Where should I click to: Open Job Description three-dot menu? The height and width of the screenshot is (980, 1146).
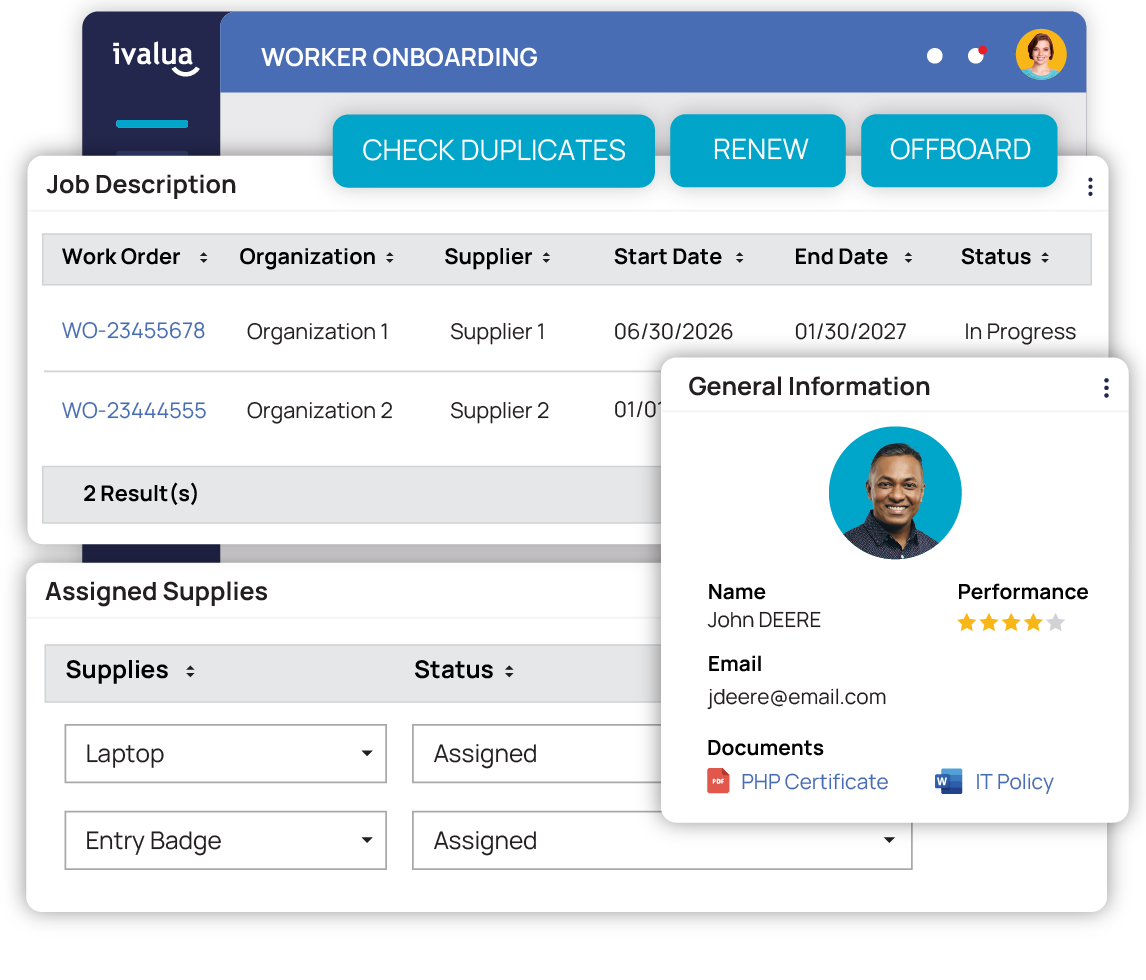[1090, 186]
